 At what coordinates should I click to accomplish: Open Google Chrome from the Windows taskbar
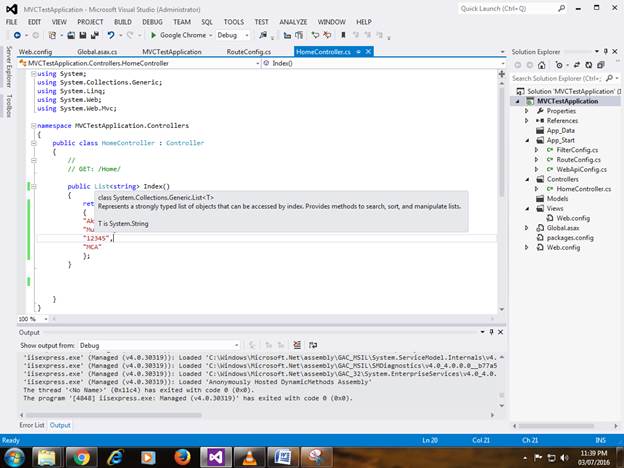(82, 455)
